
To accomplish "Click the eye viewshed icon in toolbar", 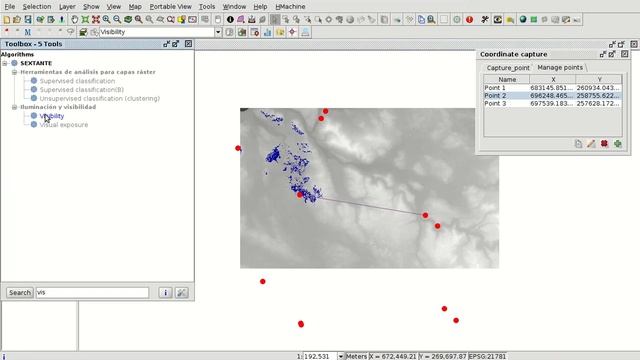I will tap(498, 19).
